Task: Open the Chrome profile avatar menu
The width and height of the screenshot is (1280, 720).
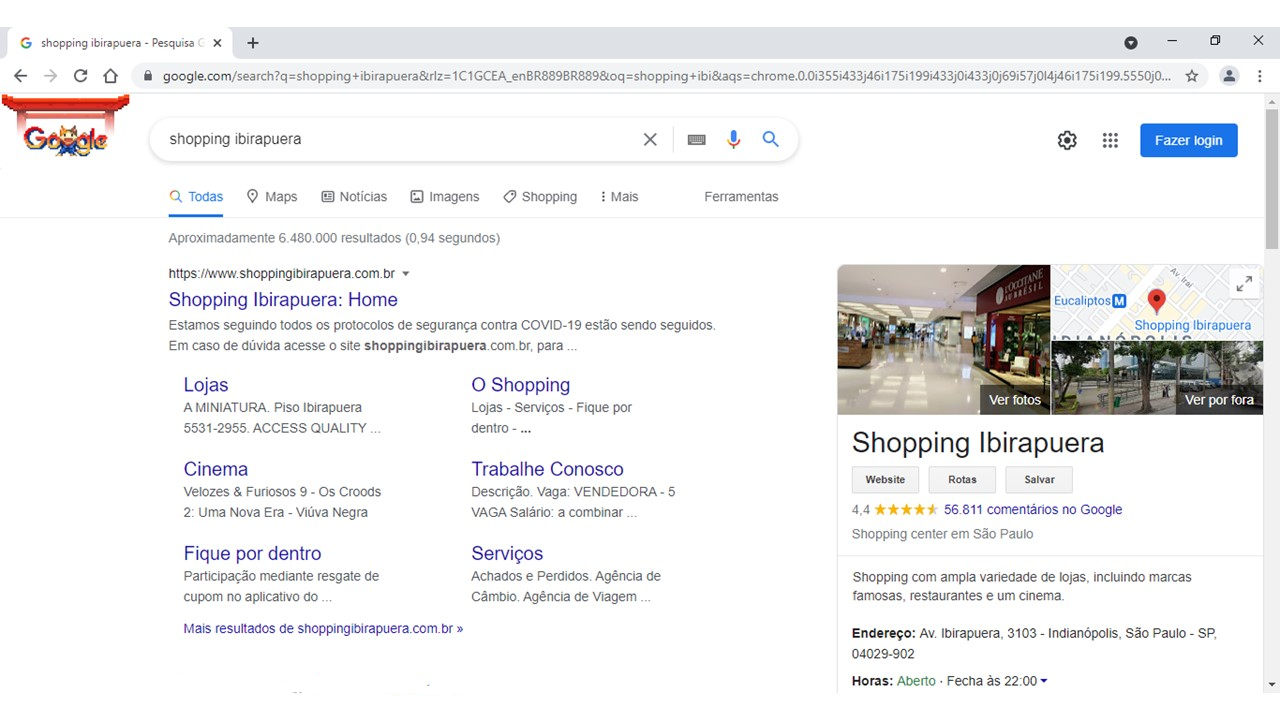Action: pyautogui.click(x=1229, y=76)
